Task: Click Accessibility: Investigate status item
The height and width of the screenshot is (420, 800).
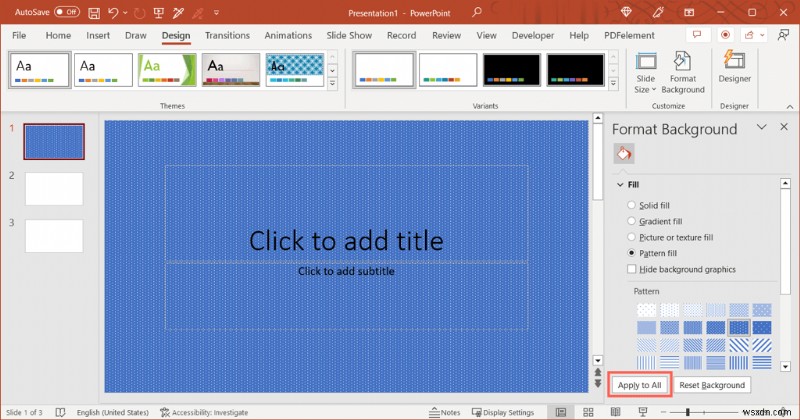Action: pyautogui.click(x=204, y=412)
